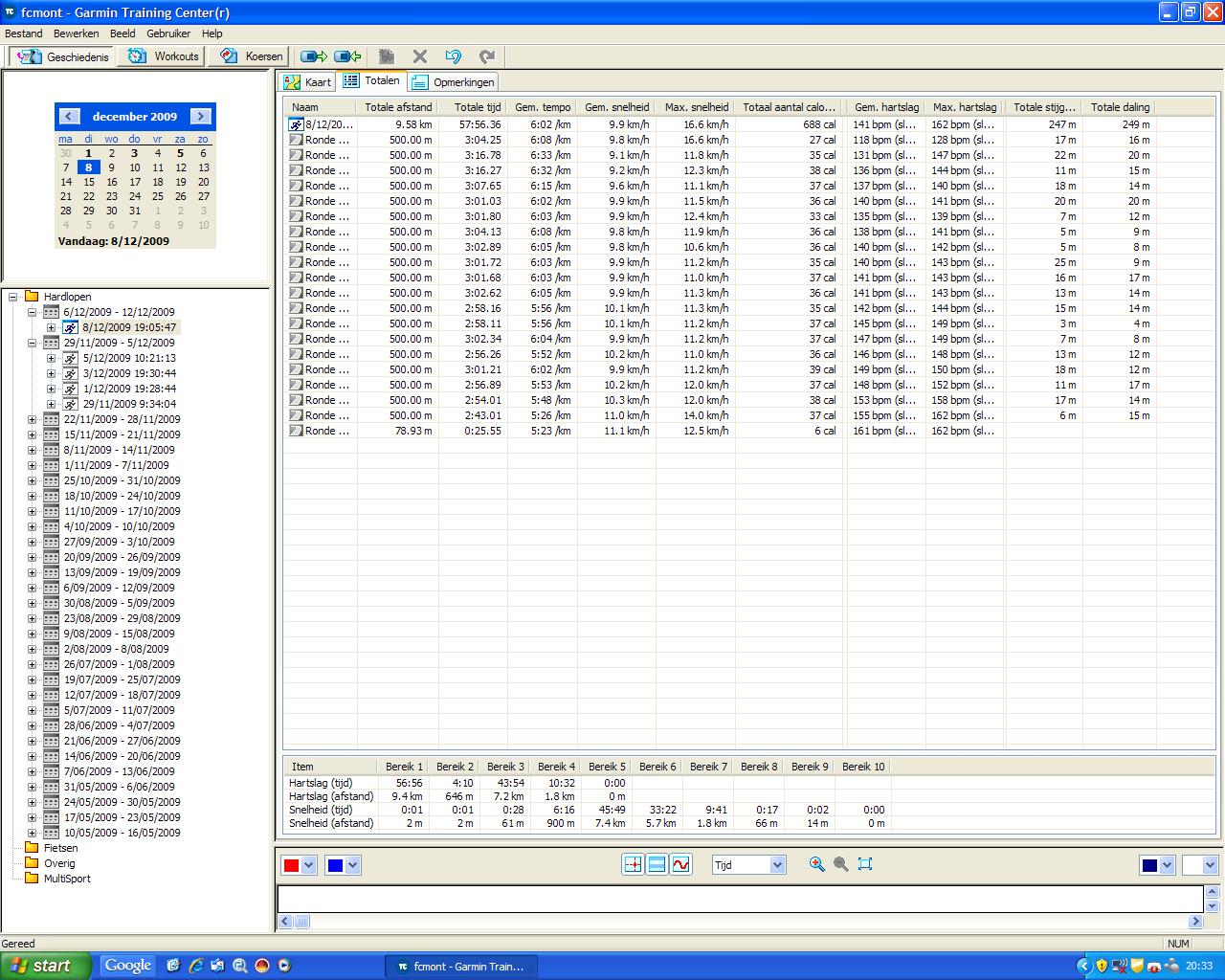Viewport: 1225px width, 980px height.
Task: Open the Beeld menu
Action: [x=122, y=33]
